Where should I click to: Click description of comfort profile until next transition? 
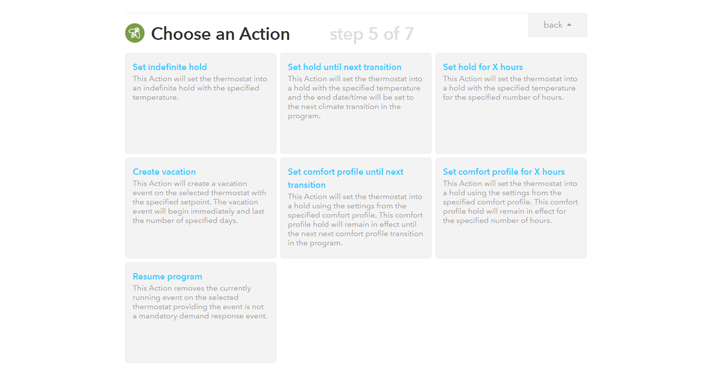coord(355,220)
